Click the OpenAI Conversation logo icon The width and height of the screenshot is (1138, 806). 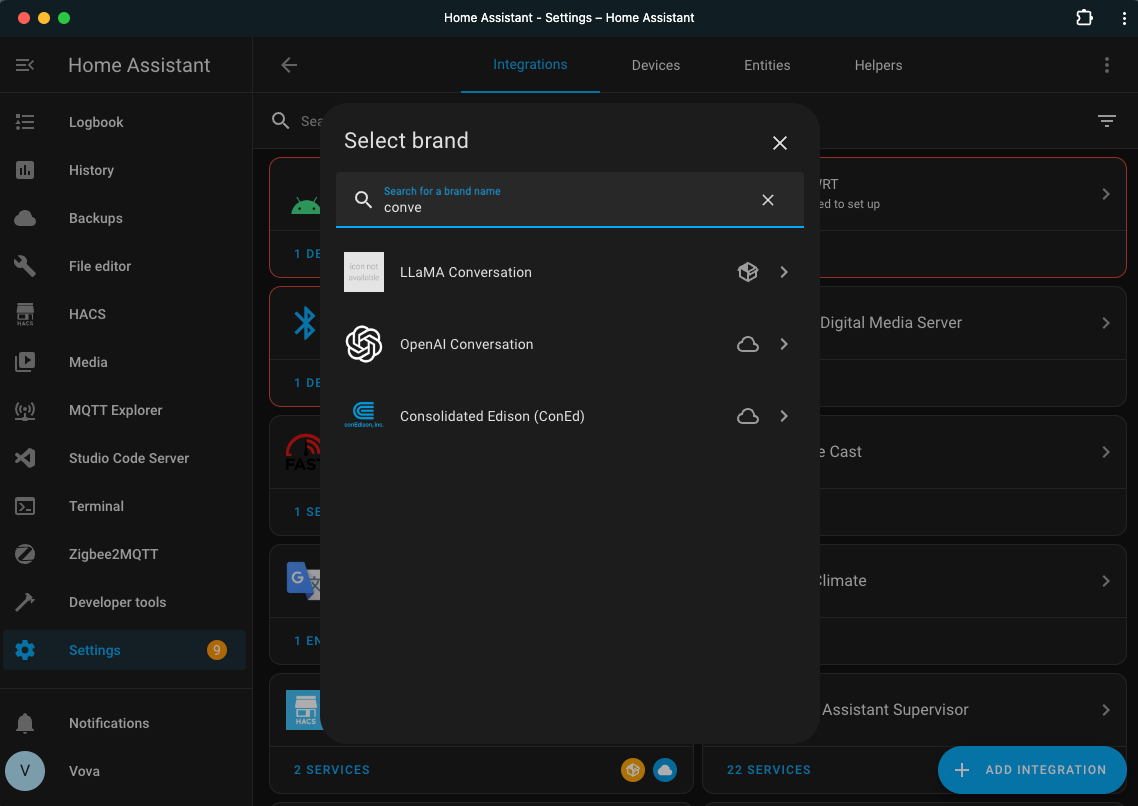click(364, 344)
